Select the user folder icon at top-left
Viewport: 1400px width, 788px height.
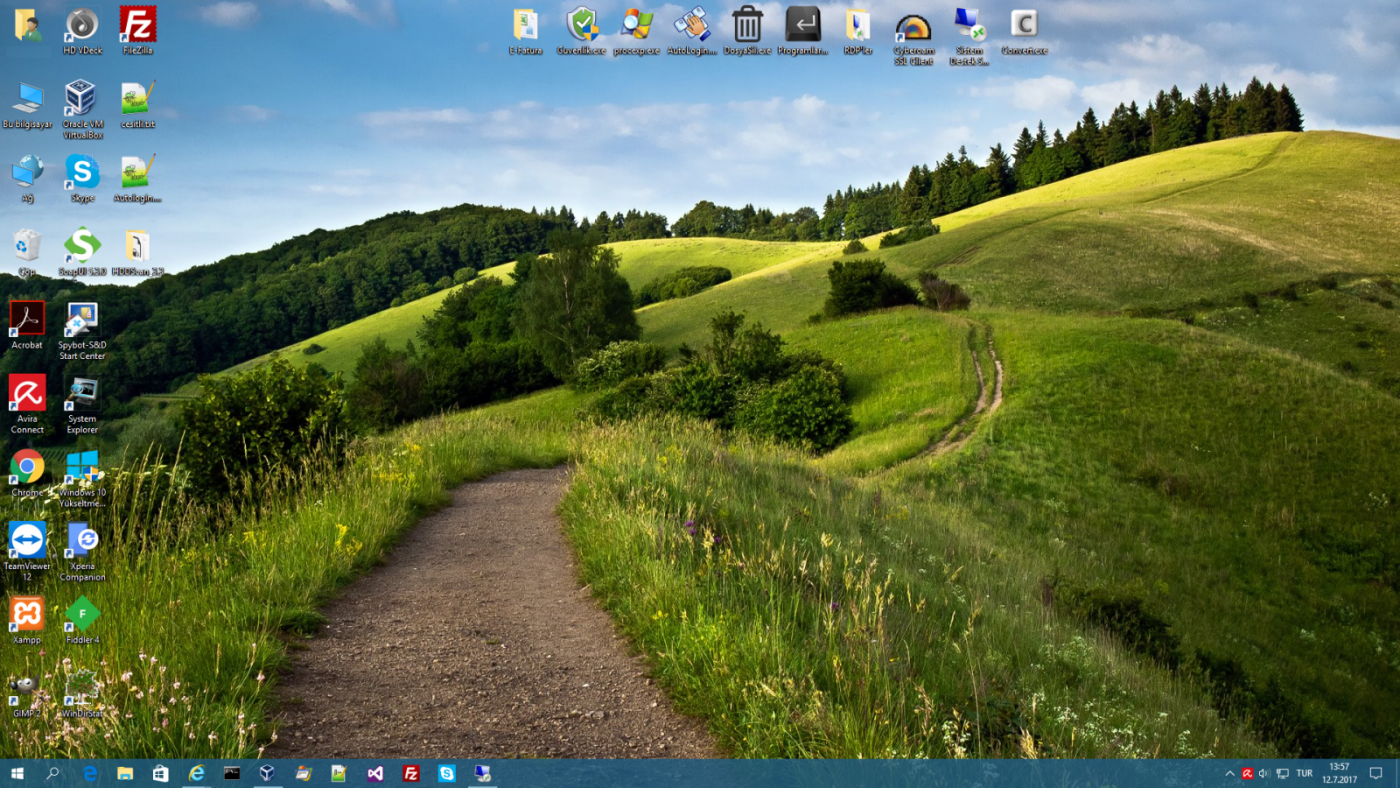(27, 24)
